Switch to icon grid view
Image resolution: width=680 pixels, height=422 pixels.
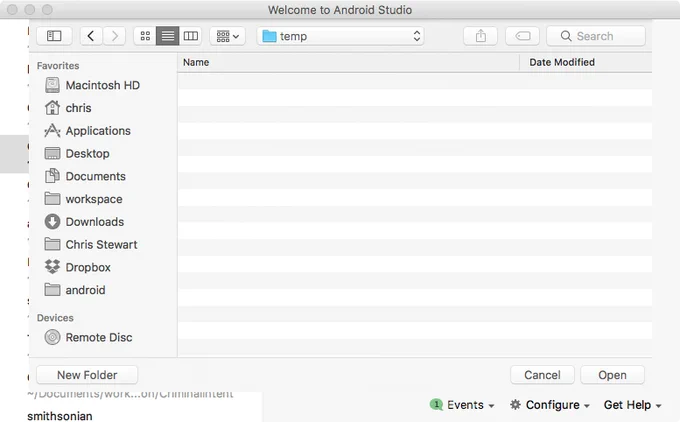pos(145,36)
